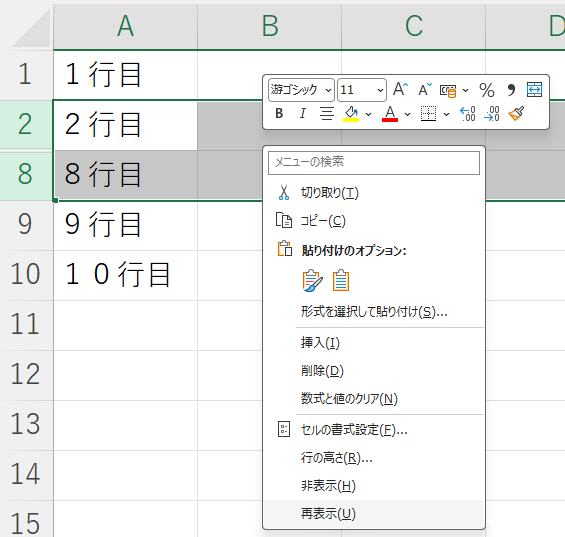Choose コピー(C) from context menu
The image size is (565, 537).
click(x=374, y=221)
